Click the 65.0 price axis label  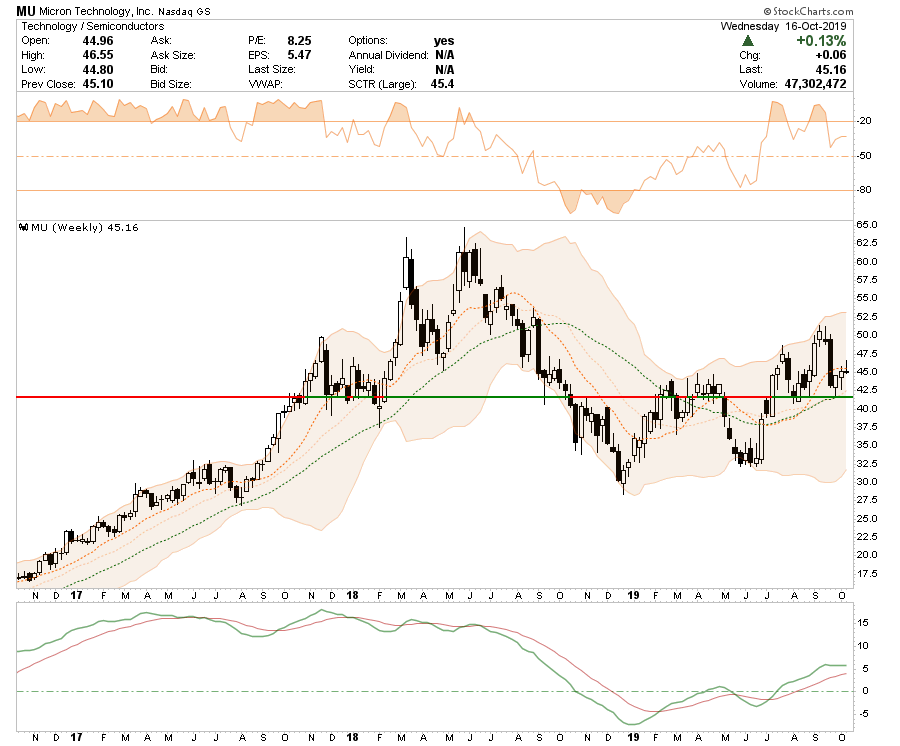867,225
